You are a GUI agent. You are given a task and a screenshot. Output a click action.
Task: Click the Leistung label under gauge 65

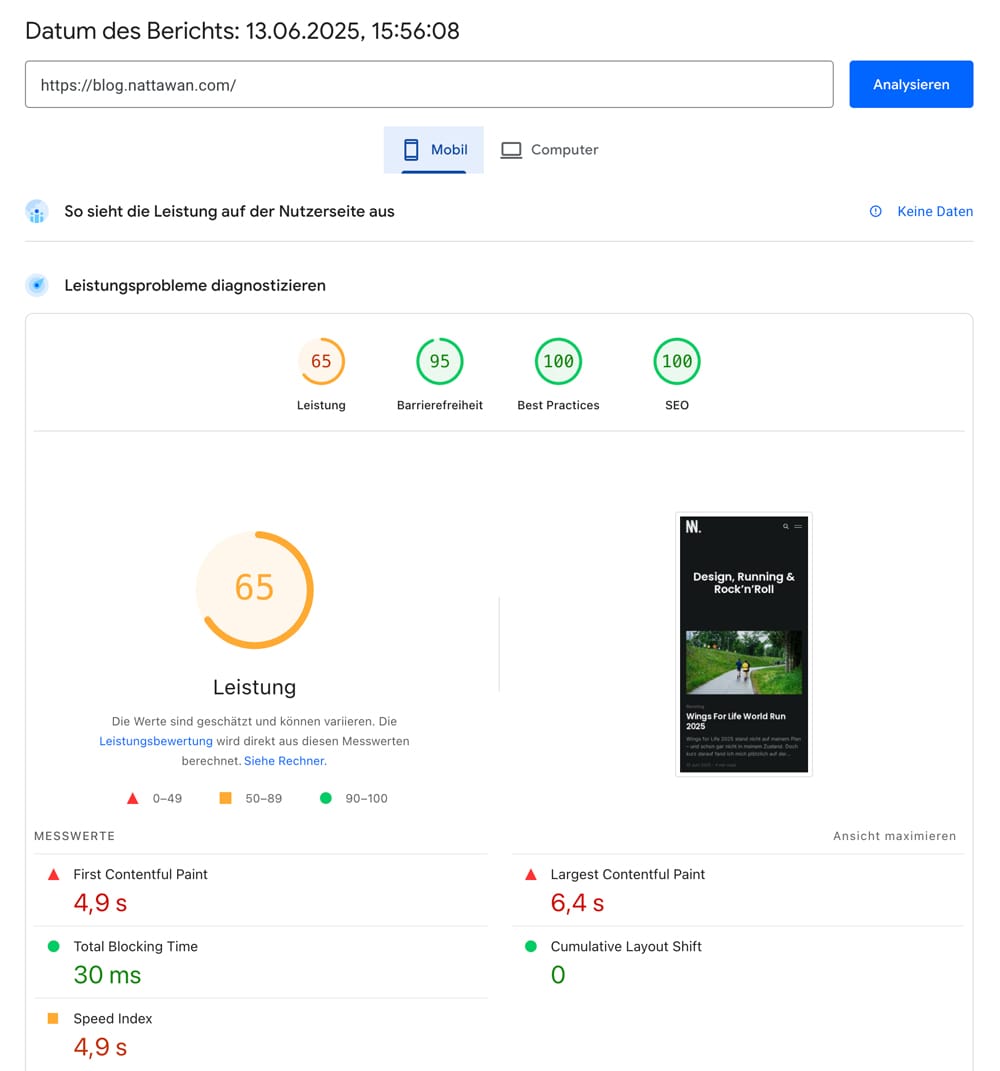(x=321, y=405)
